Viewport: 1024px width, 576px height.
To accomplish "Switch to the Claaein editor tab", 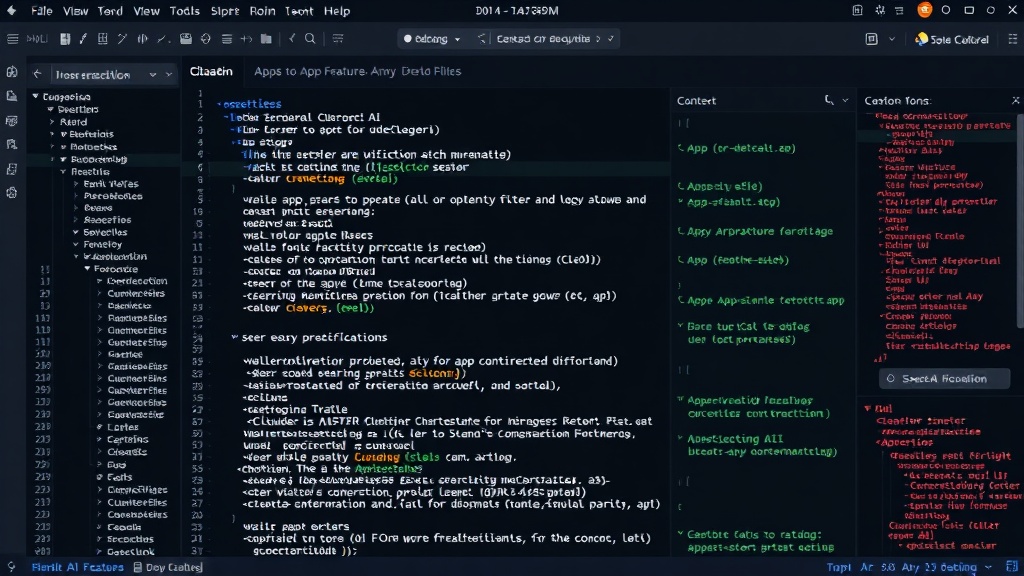I will pos(211,71).
